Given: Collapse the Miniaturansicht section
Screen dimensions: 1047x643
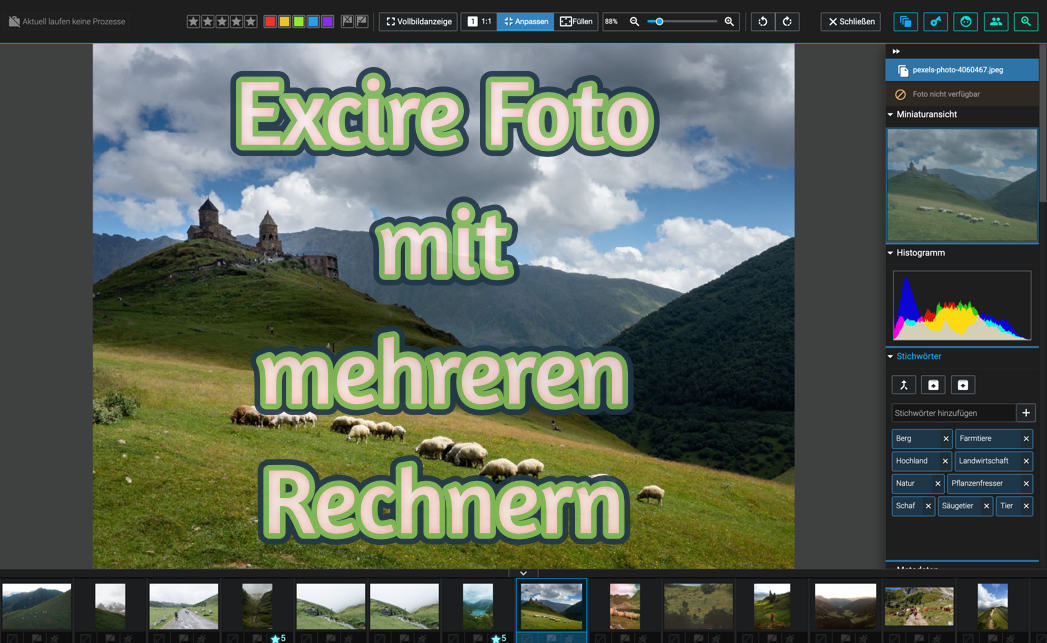Looking at the screenshot, I should point(890,115).
